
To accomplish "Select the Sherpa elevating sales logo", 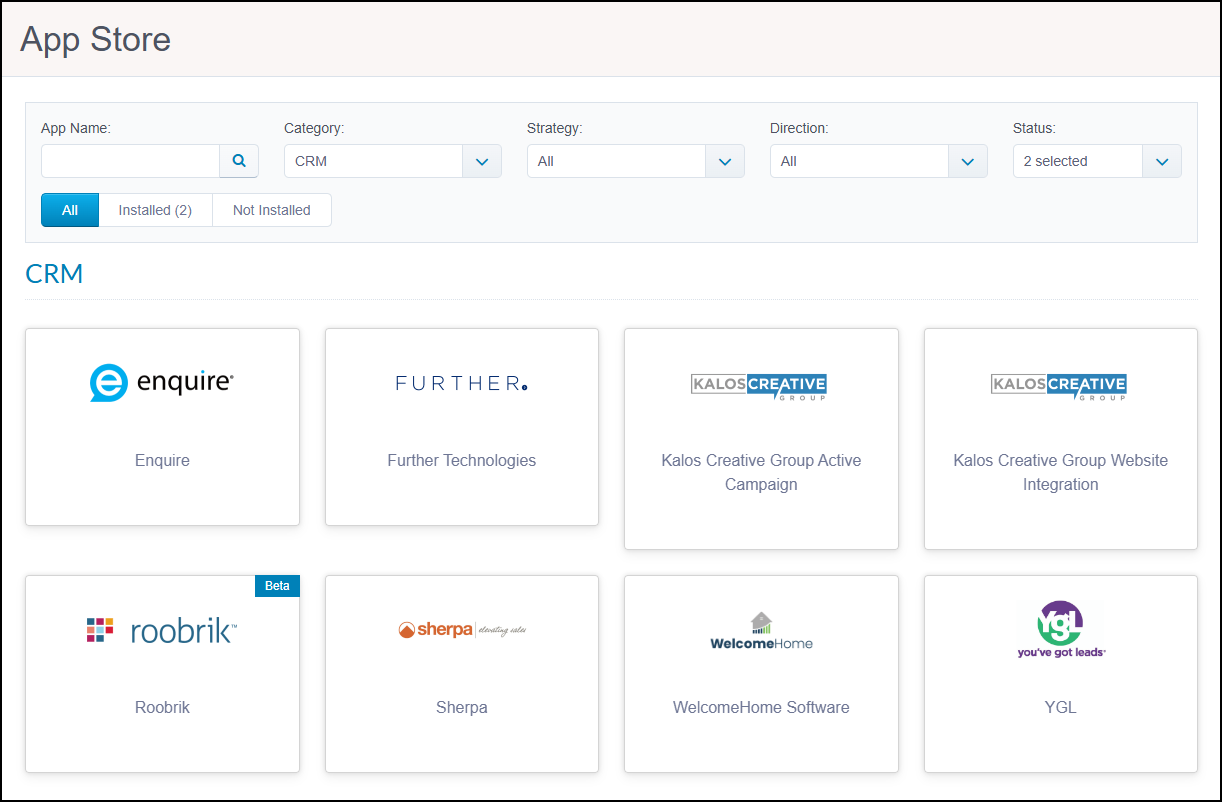I will click(x=461, y=629).
